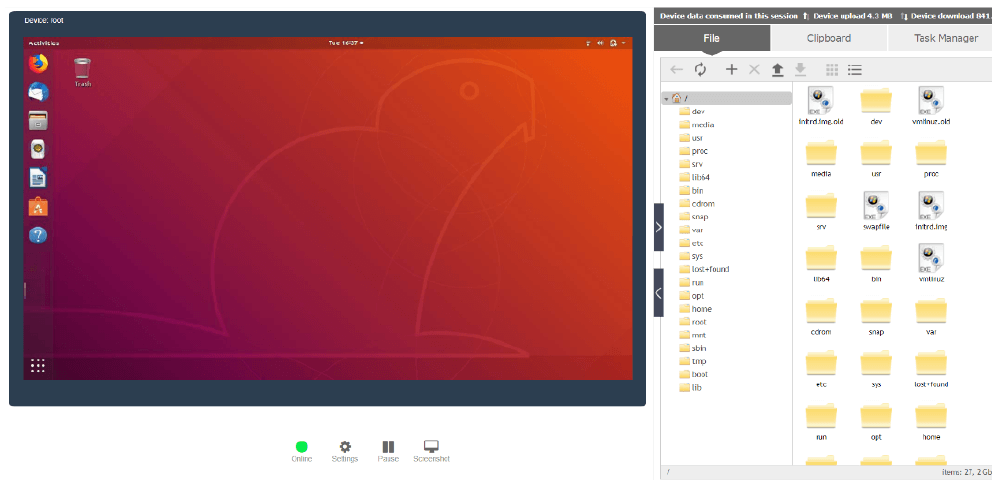Click the Device upload 4.3 MB label
This screenshot has width=992, height=484.
click(852, 16)
